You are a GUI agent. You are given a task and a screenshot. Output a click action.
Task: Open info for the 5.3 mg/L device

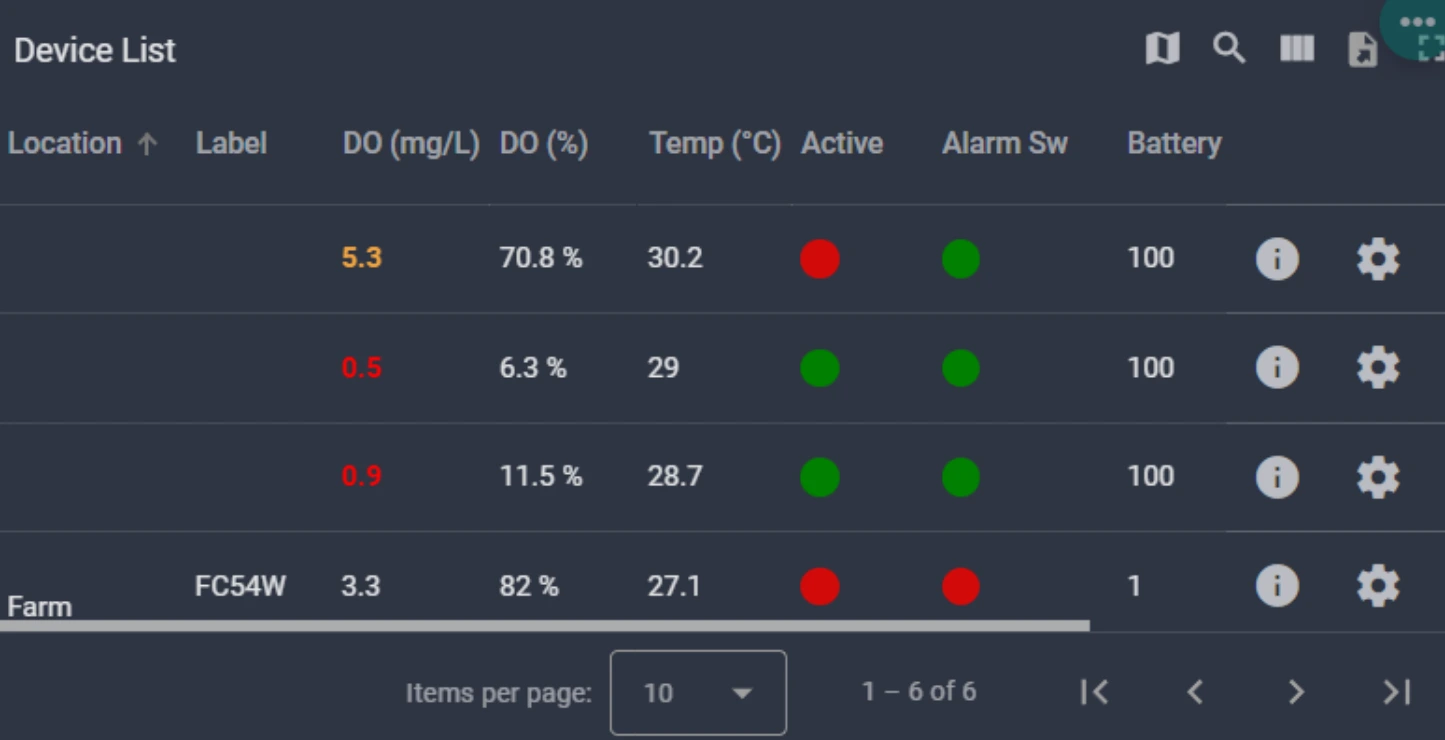click(x=1277, y=259)
